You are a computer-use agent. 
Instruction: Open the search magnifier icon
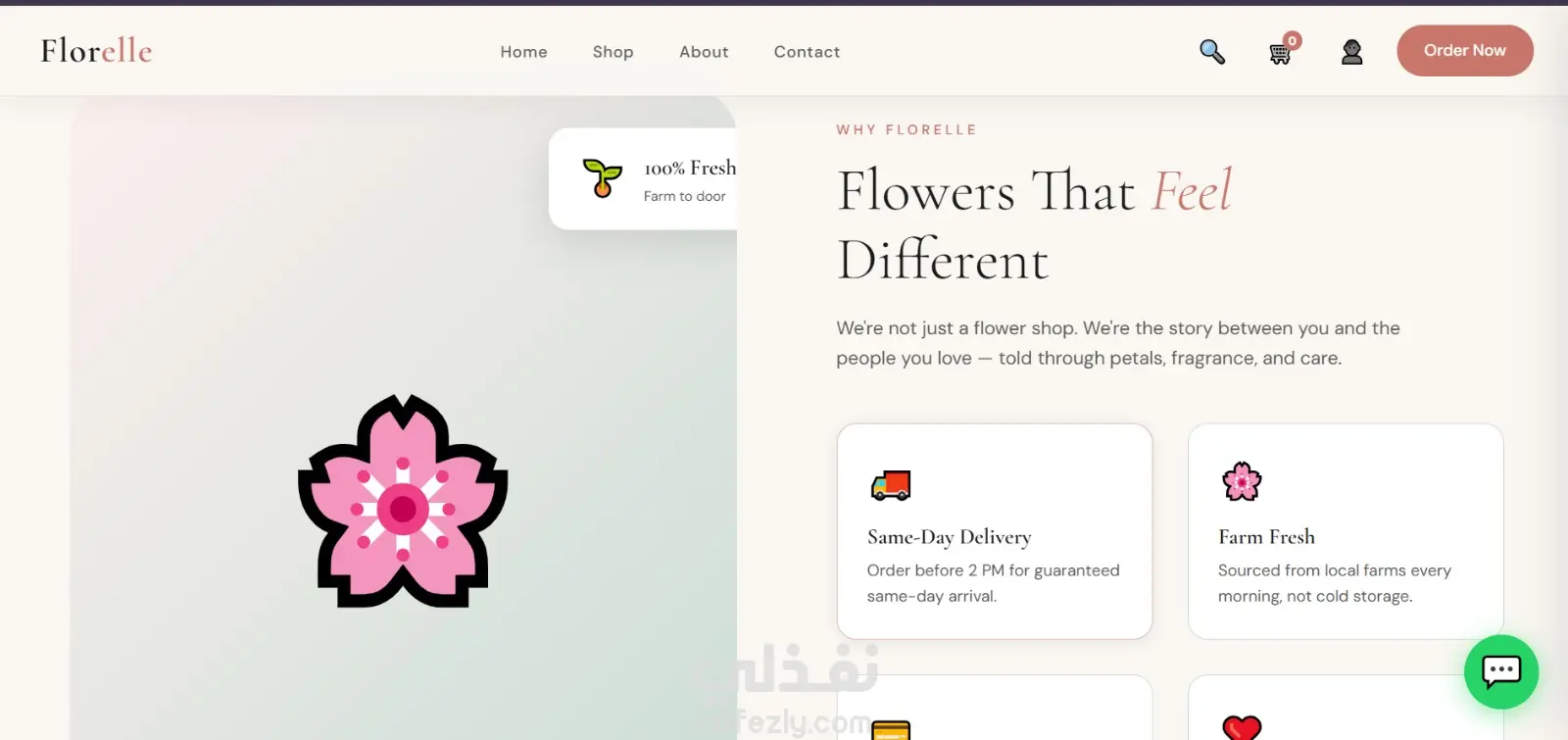tap(1212, 52)
